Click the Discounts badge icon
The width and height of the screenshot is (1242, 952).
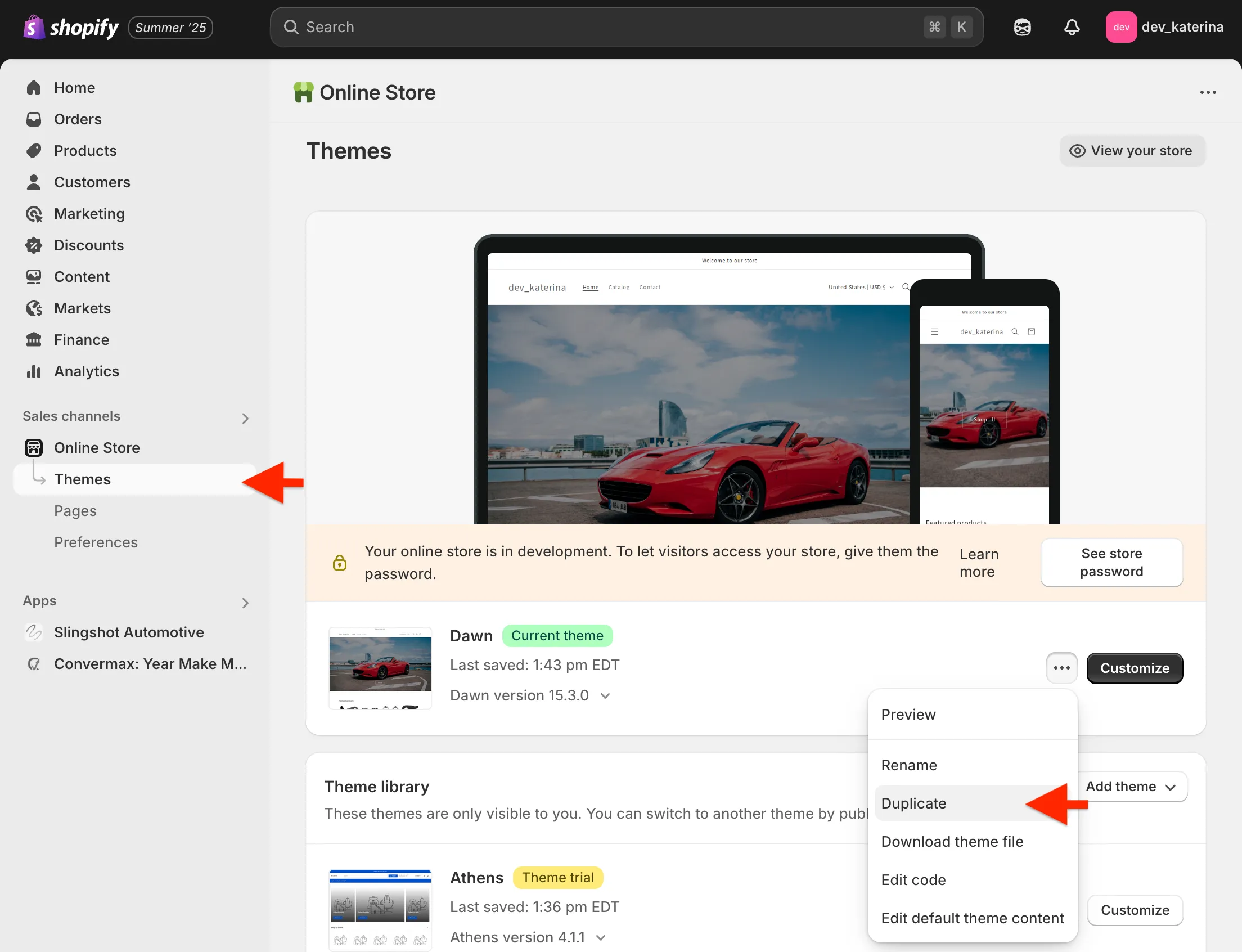(x=34, y=245)
